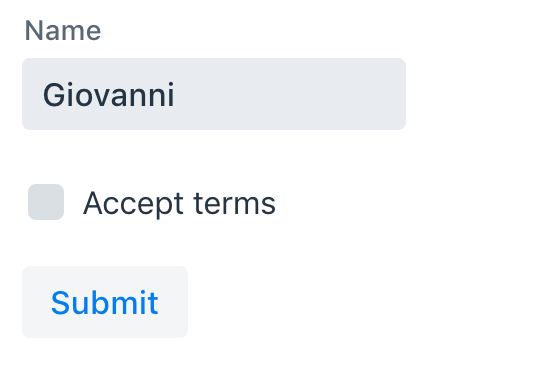
Task: Click just after Giovanni in the Name input
Action: pos(177,95)
